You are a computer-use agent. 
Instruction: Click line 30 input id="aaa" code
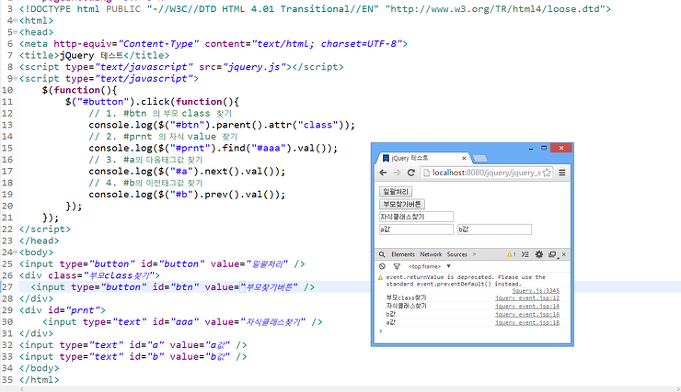click(x=182, y=322)
